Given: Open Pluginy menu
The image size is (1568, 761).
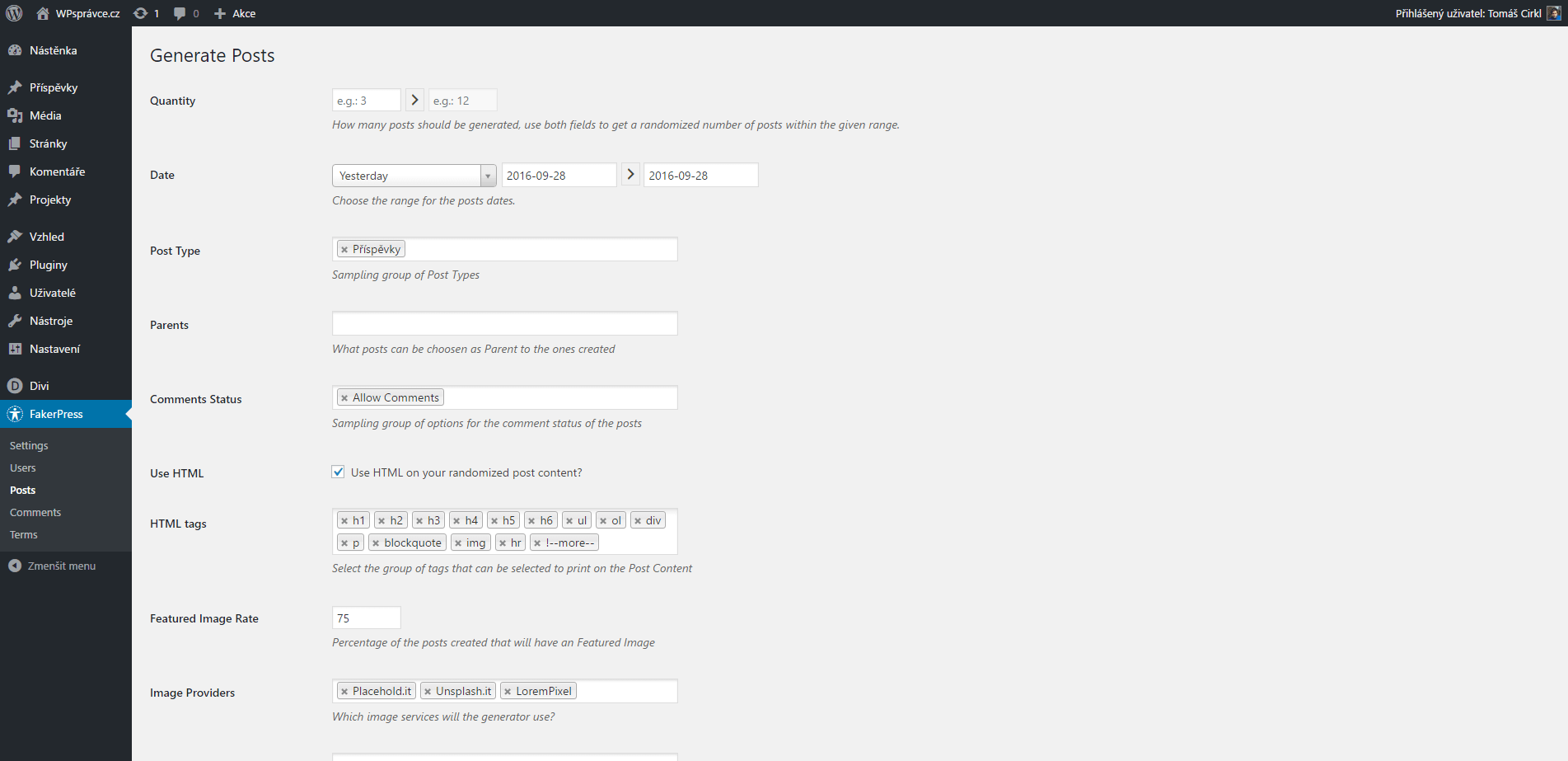Looking at the screenshot, I should click(66, 265).
